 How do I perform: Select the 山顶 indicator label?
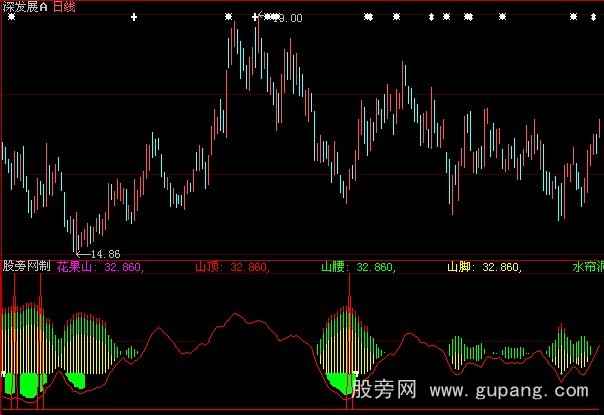point(208,268)
